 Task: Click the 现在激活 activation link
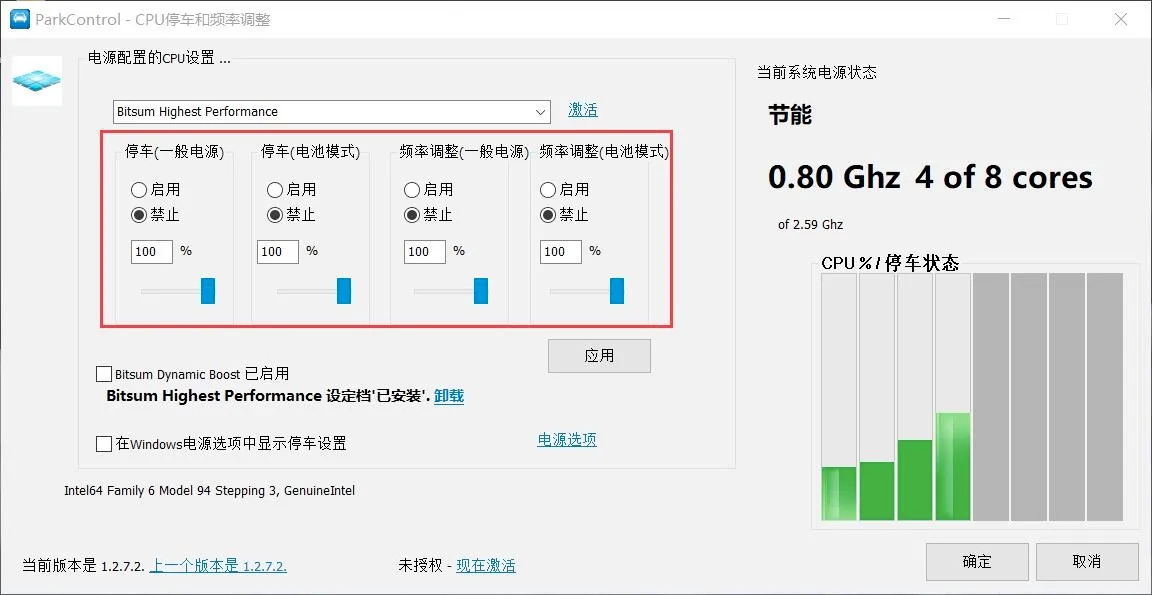(x=486, y=565)
